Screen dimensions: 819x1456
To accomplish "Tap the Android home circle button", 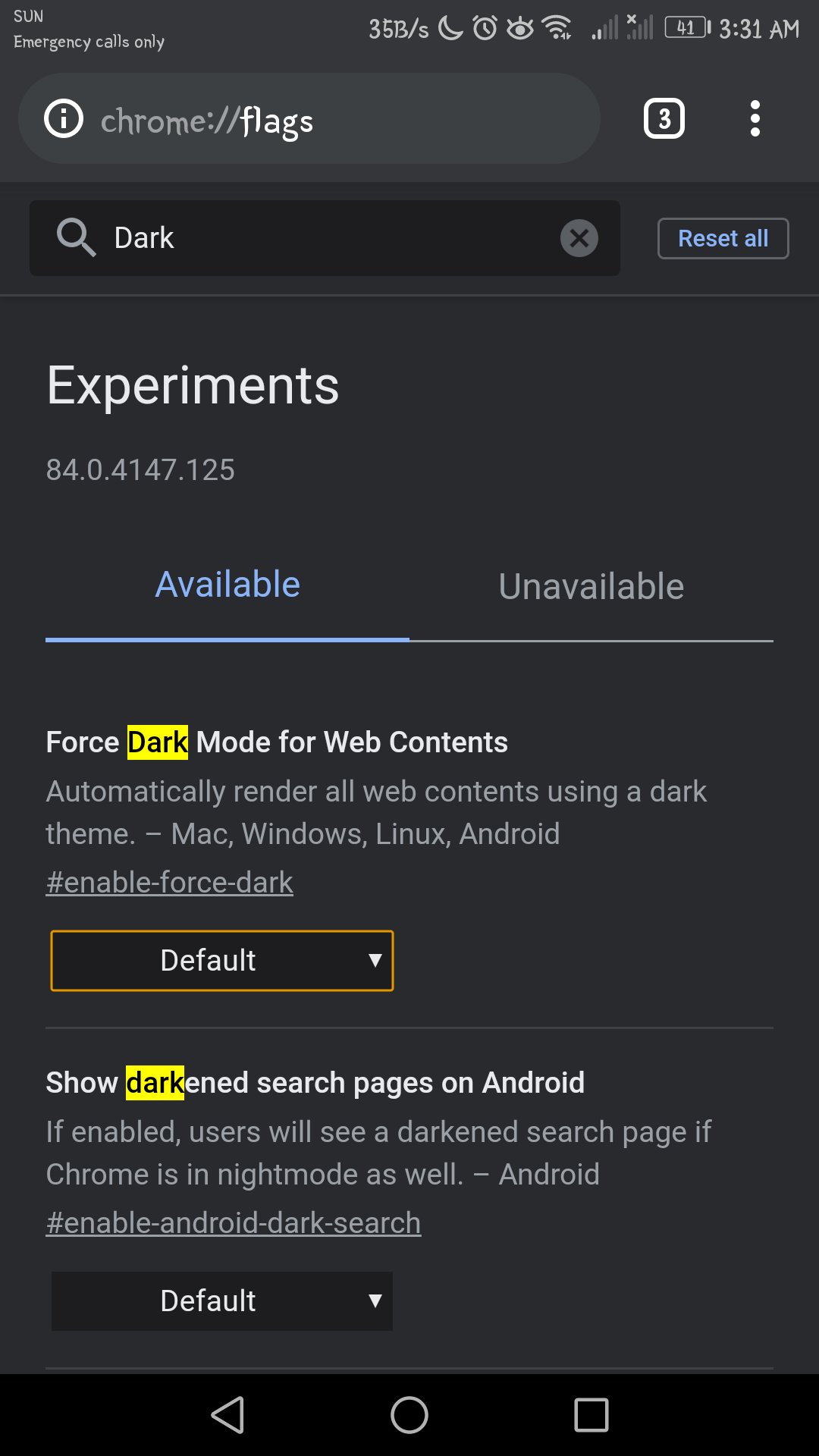I will click(x=409, y=1415).
